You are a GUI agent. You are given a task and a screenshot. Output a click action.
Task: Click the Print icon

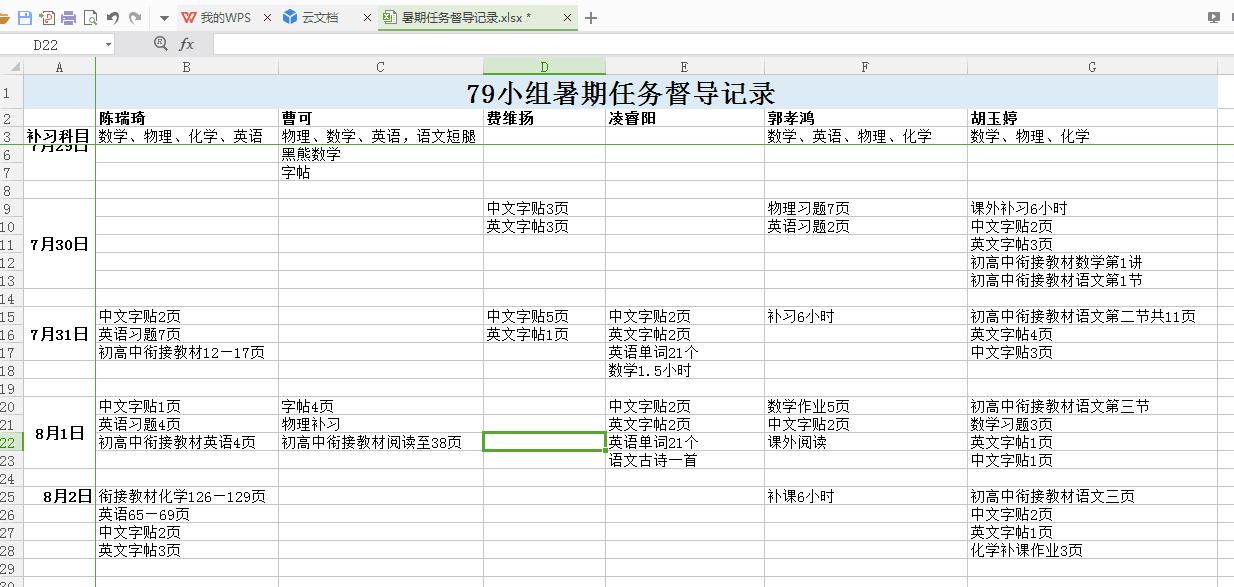coord(68,18)
